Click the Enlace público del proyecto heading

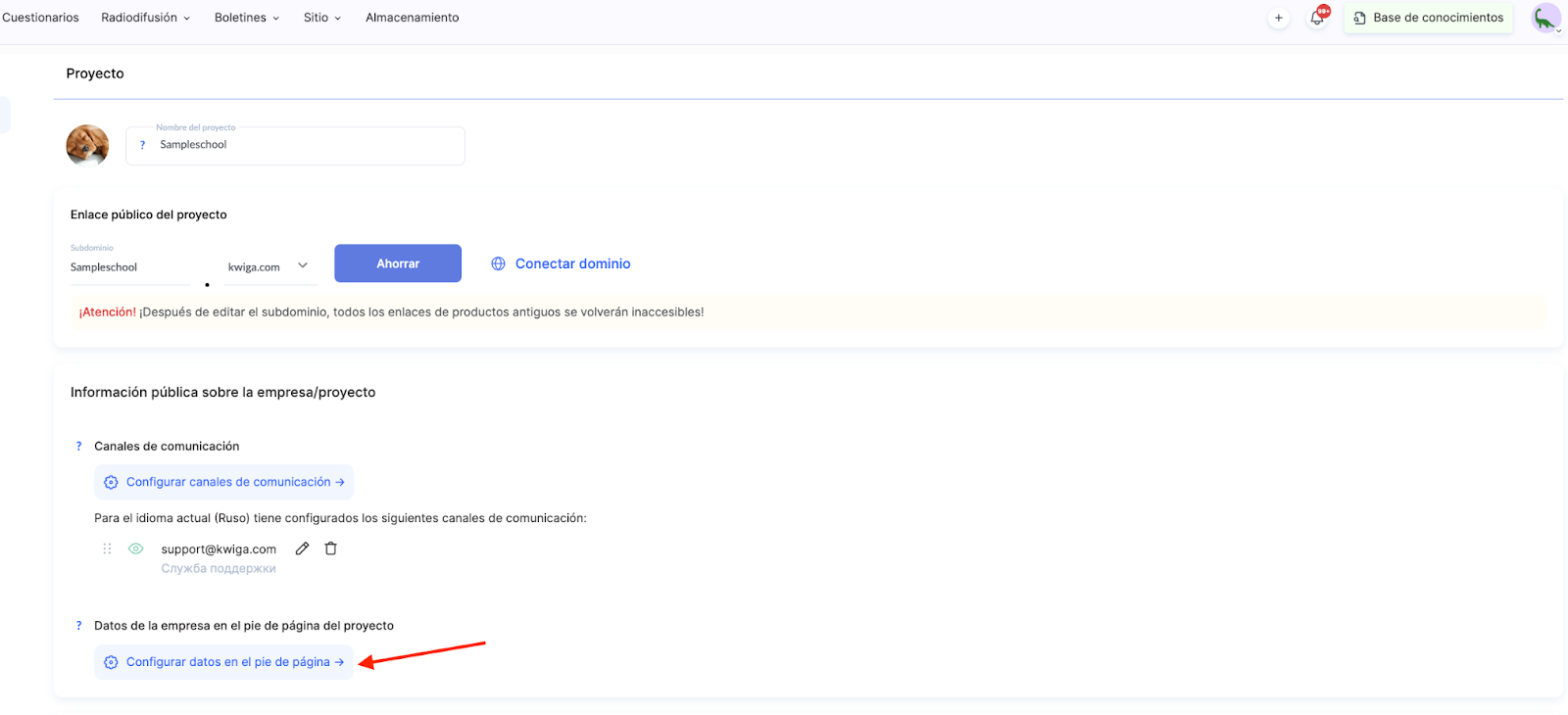click(149, 214)
